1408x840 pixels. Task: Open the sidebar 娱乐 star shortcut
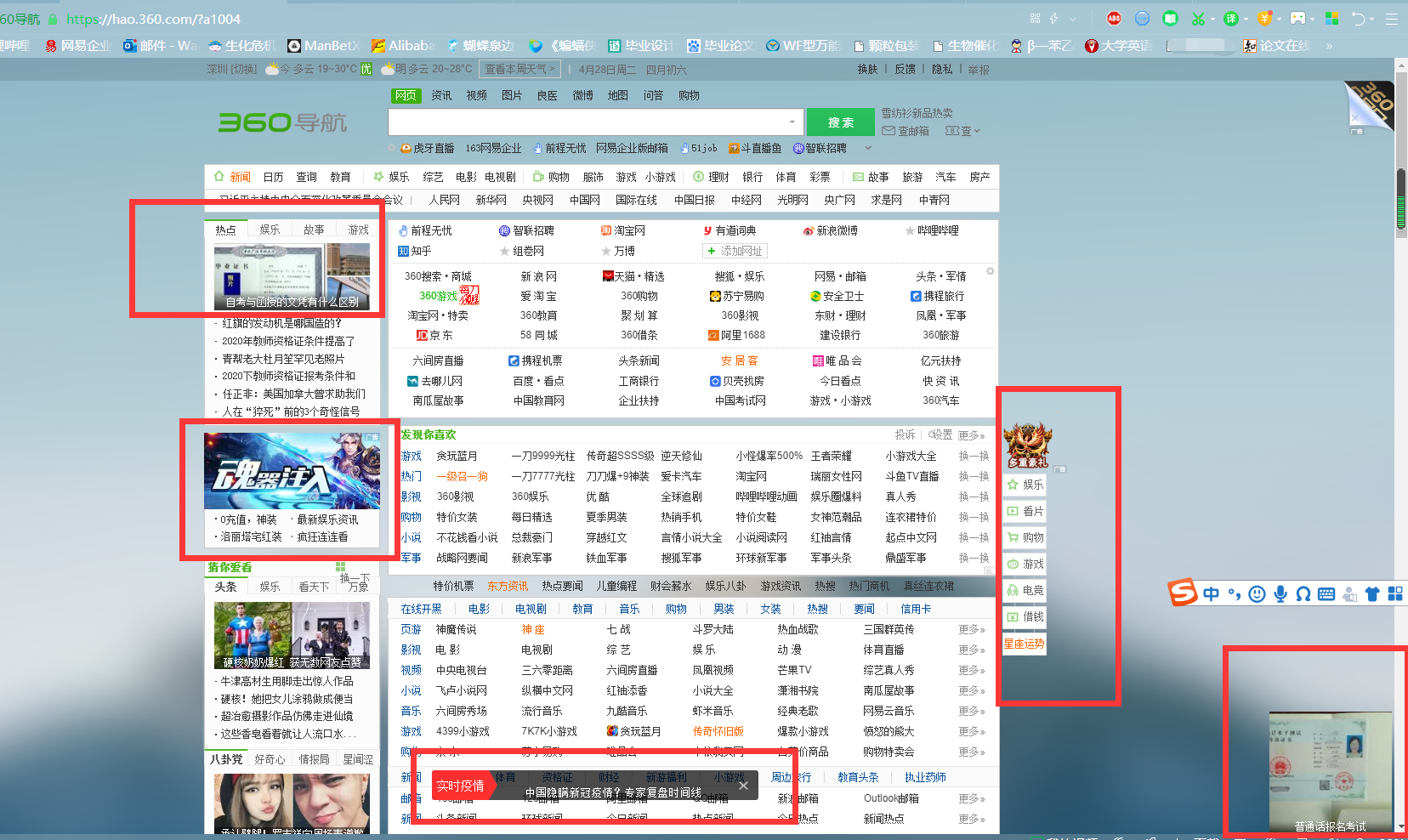pos(1025,485)
